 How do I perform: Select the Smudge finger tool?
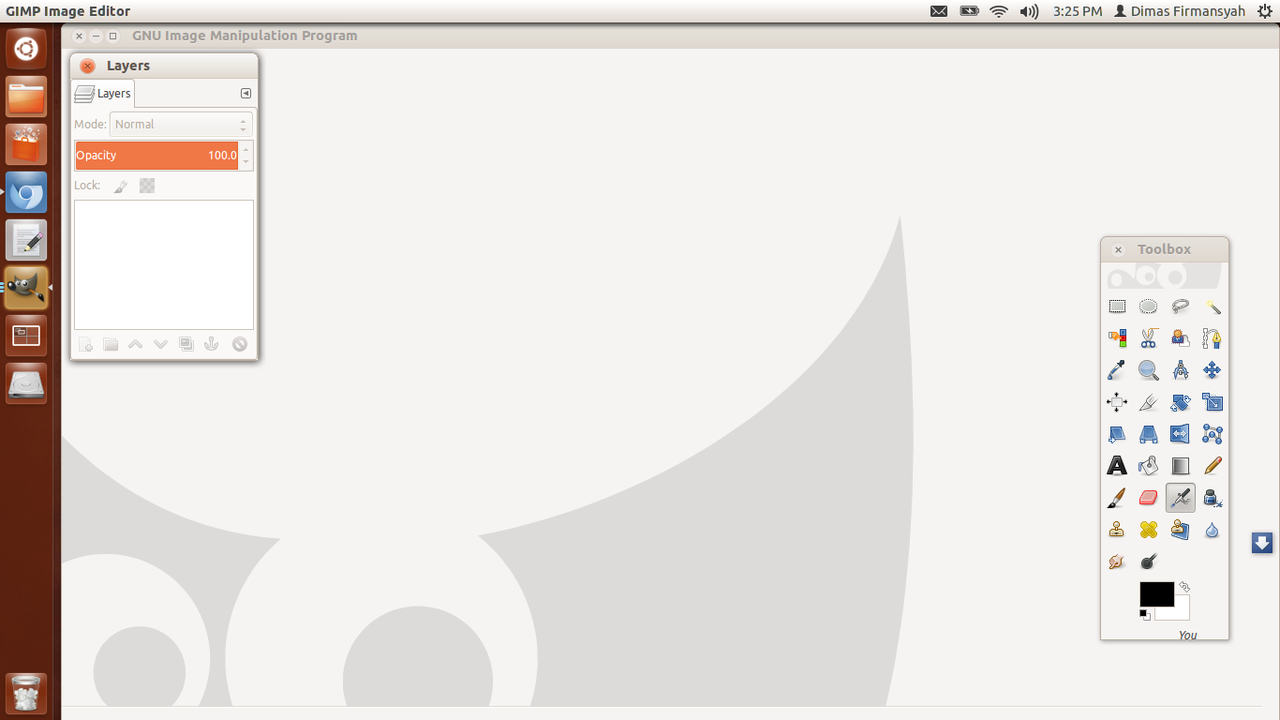[1117, 562]
